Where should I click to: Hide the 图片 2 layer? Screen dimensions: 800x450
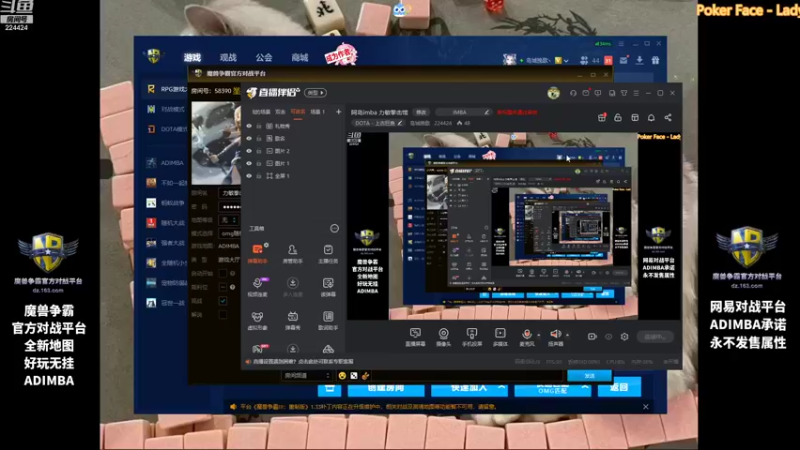(249, 151)
